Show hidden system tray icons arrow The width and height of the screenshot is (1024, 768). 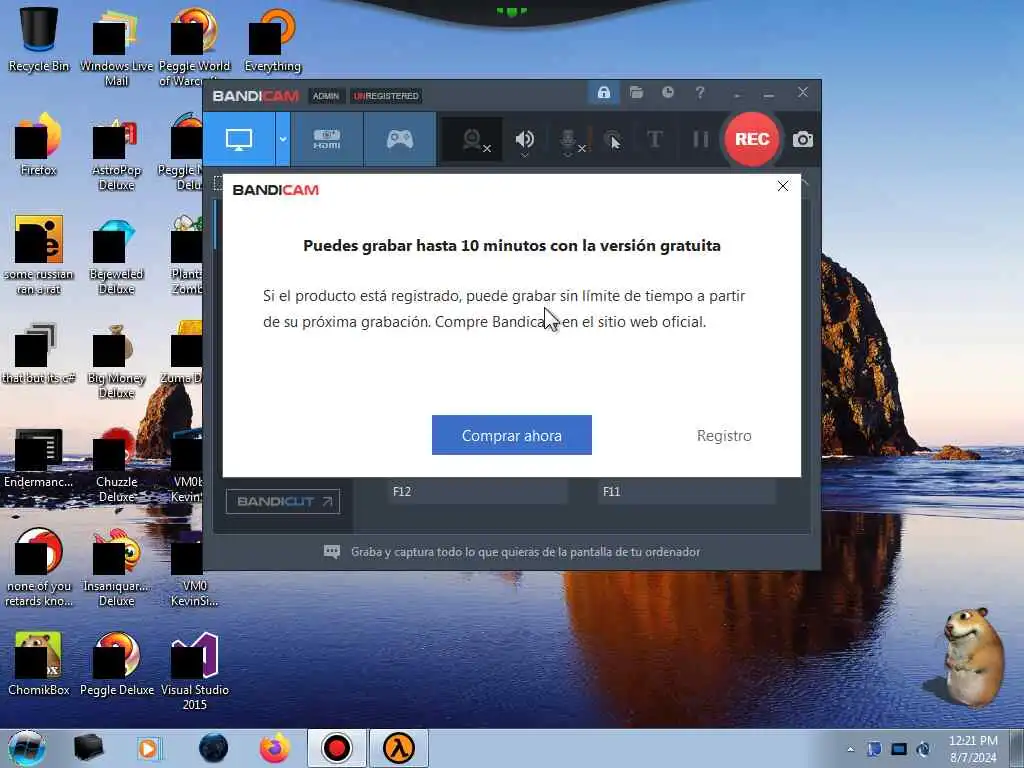tap(850, 749)
